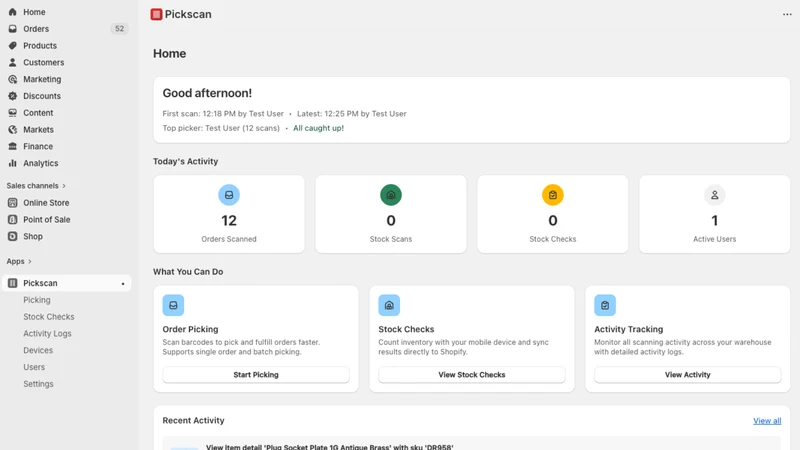Click the Pickscan app icon in sidebar
Screen dimensions: 800x450
[x=13, y=283]
